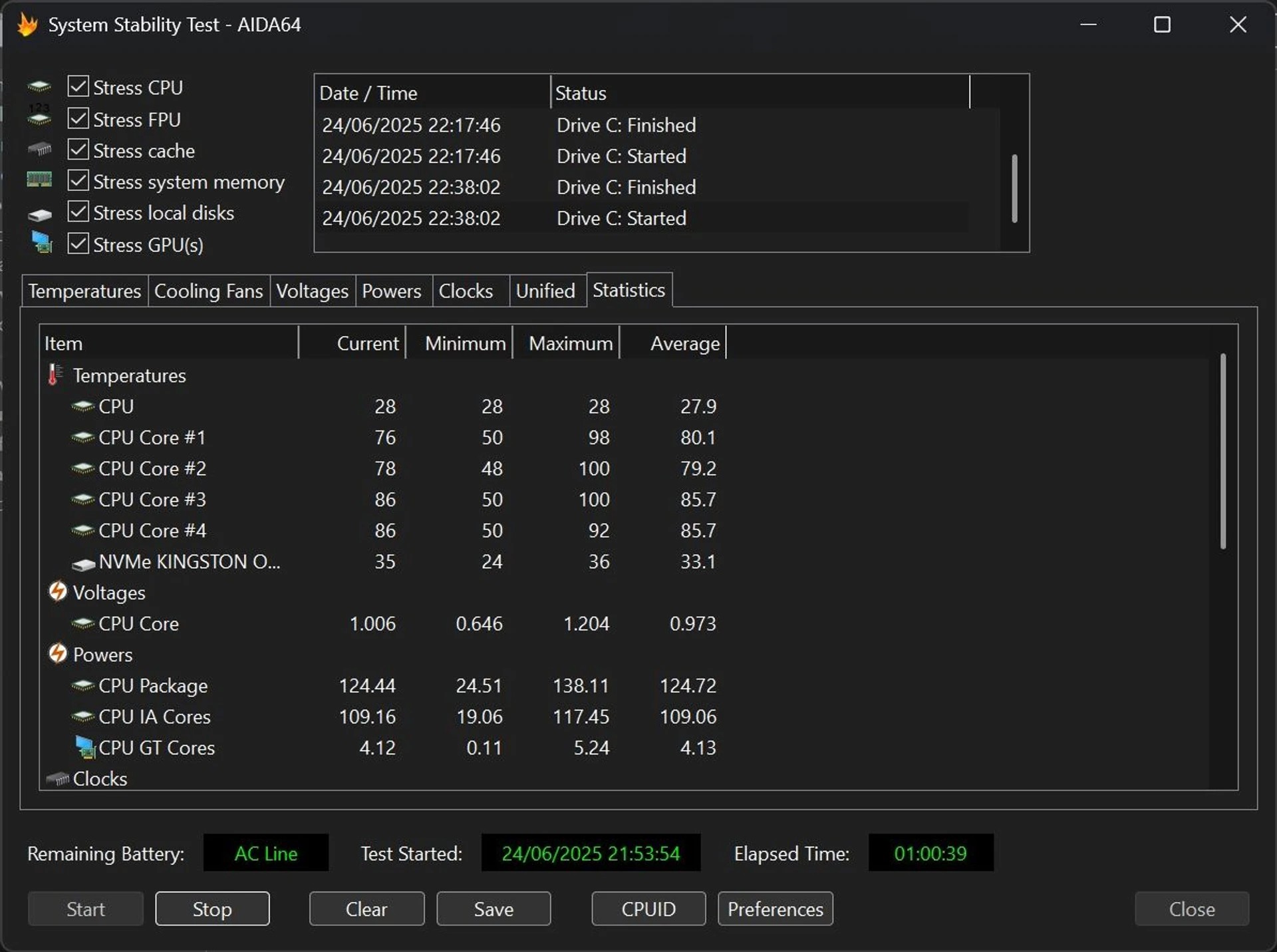The image size is (1277, 952).
Task: Click the thermometer icon of the Temperatures group
Action: (54, 375)
